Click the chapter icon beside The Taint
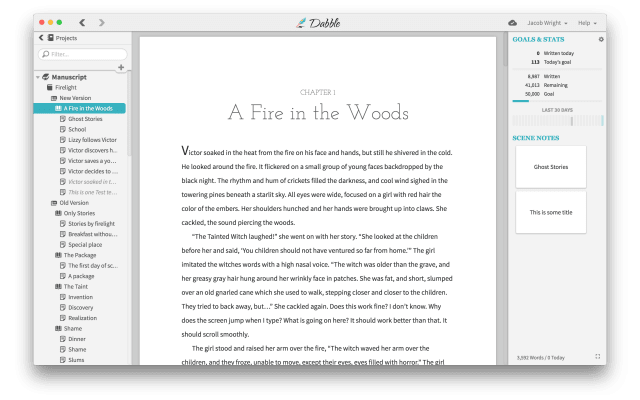Screen dimensions: 640x400 coord(58,287)
